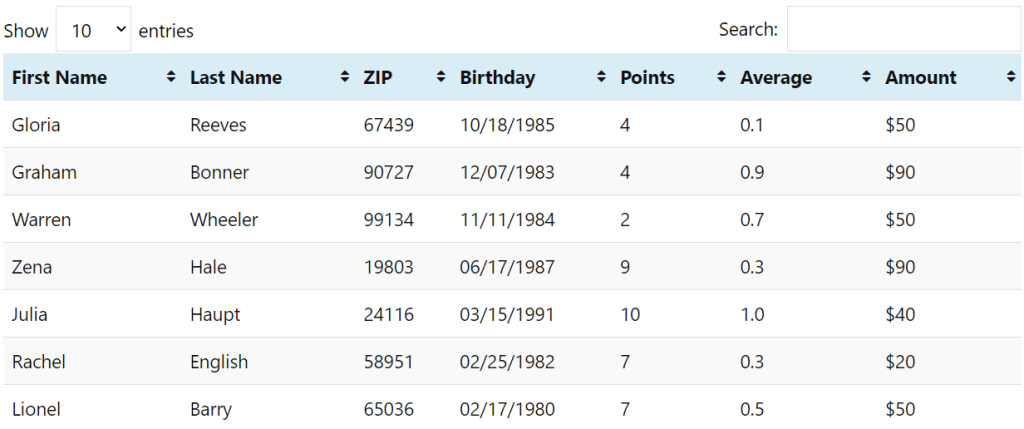Image resolution: width=1024 pixels, height=429 pixels.
Task: Sort table by Birthday header text
Action: (498, 78)
